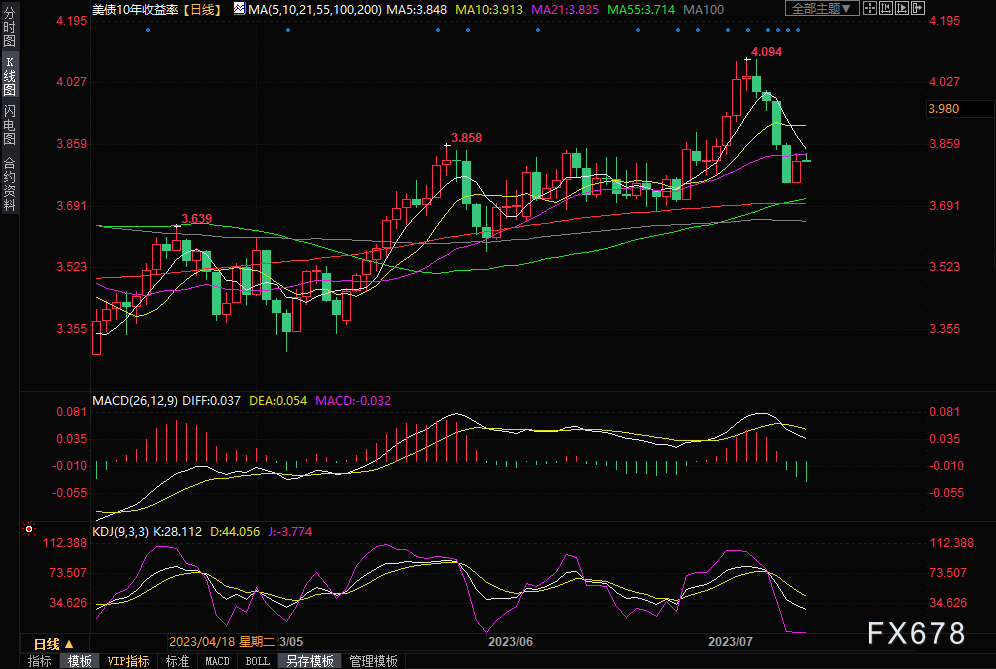The image size is (996, 669).
Task: Click the red sun indicator icon beside KDJ
Action: [x=29, y=529]
